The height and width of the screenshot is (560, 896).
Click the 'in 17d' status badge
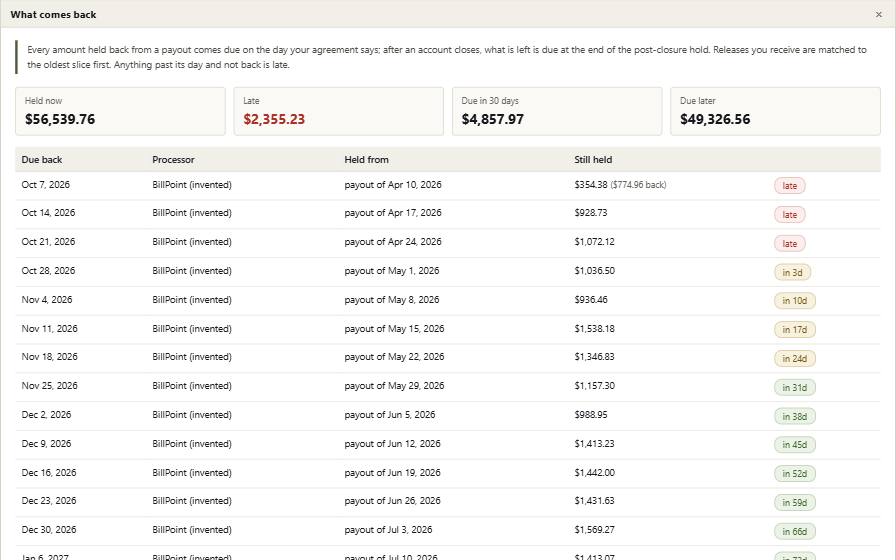coord(795,330)
